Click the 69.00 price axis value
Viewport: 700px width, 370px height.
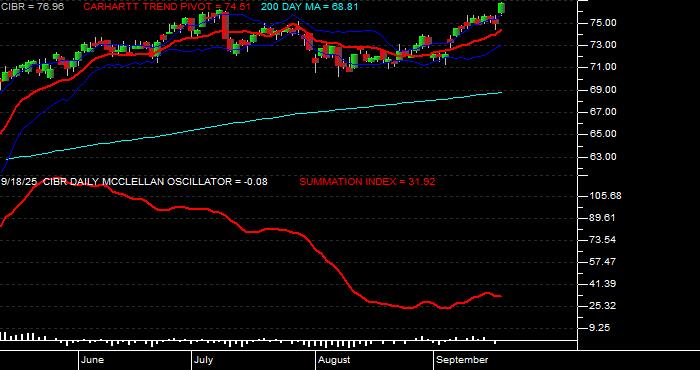(x=604, y=89)
